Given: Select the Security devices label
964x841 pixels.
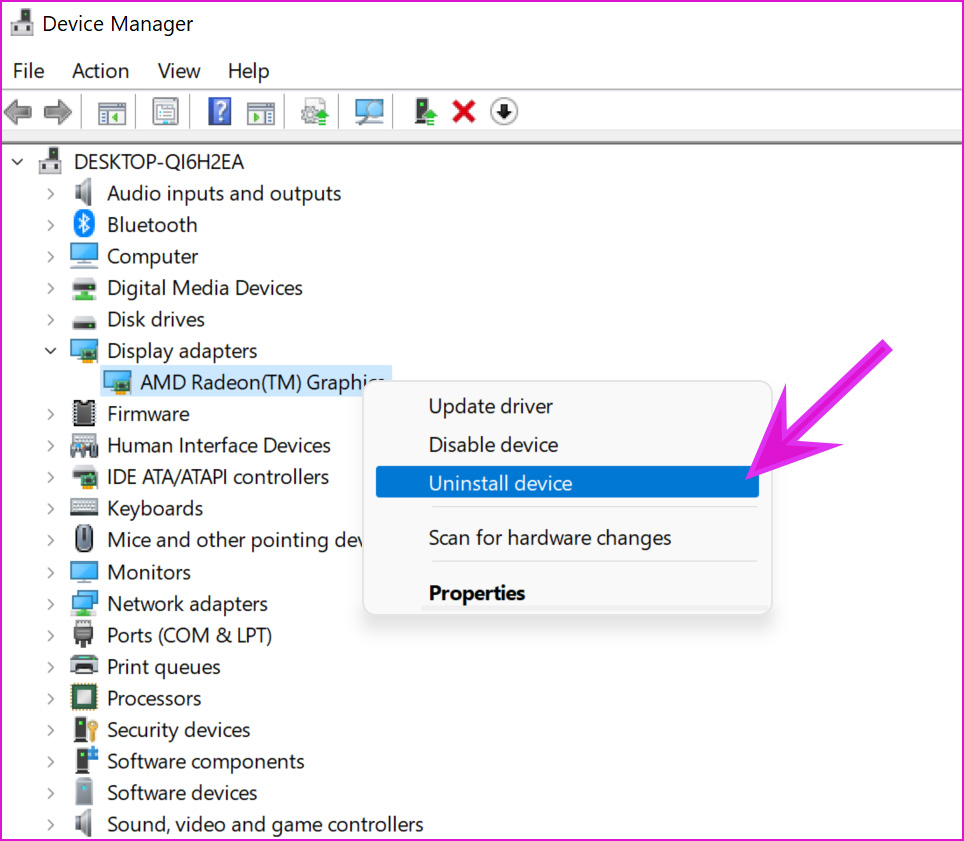Looking at the screenshot, I should tap(178, 730).
